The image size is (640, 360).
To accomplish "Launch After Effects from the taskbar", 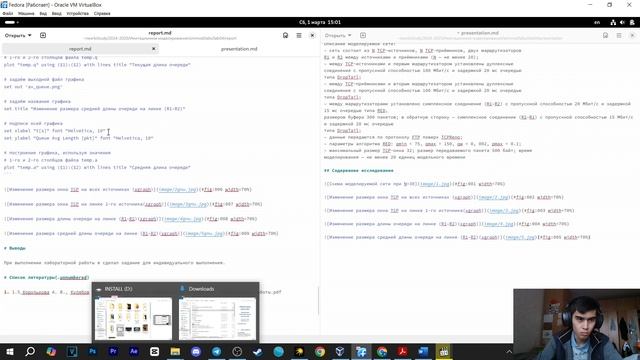I will tap(133, 351).
